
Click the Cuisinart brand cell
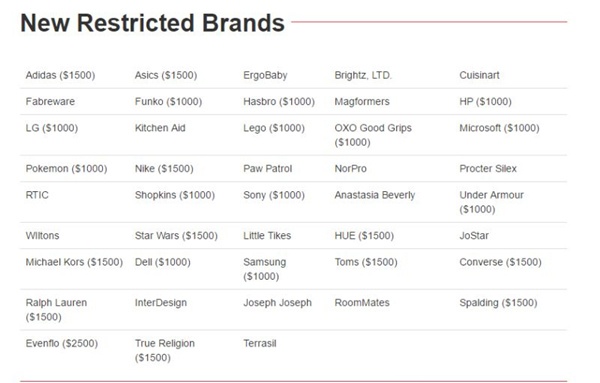479,75
